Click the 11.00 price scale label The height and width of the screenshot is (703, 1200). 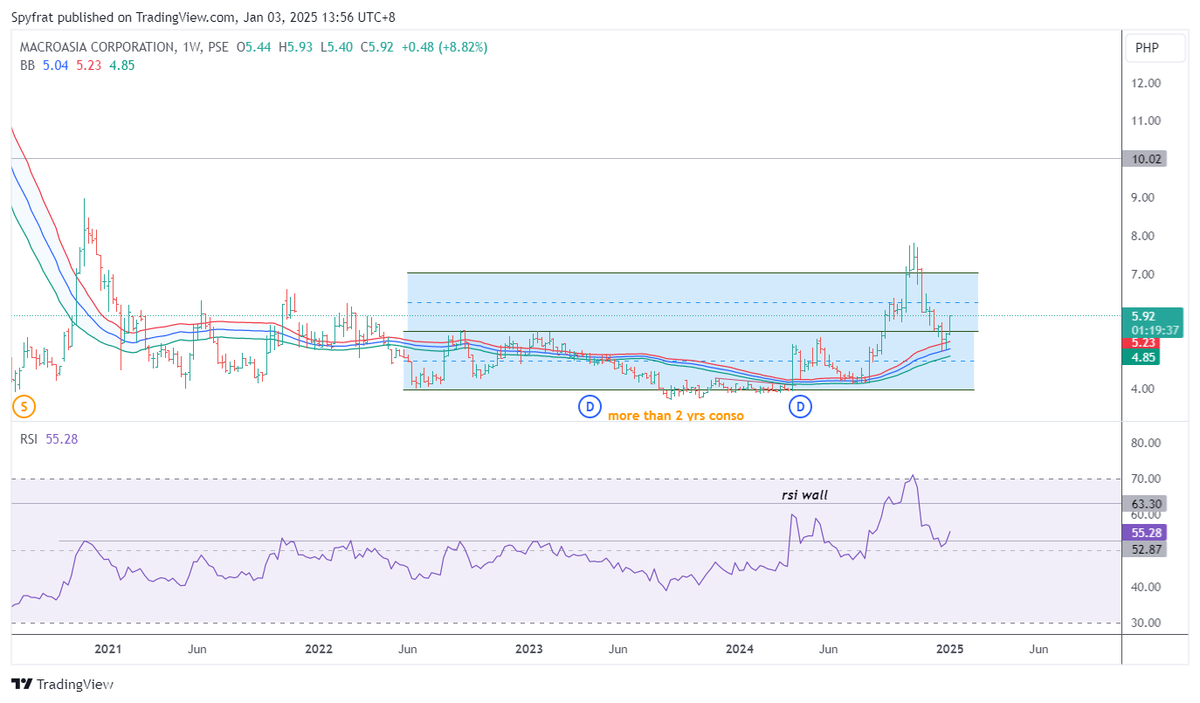pos(1146,121)
